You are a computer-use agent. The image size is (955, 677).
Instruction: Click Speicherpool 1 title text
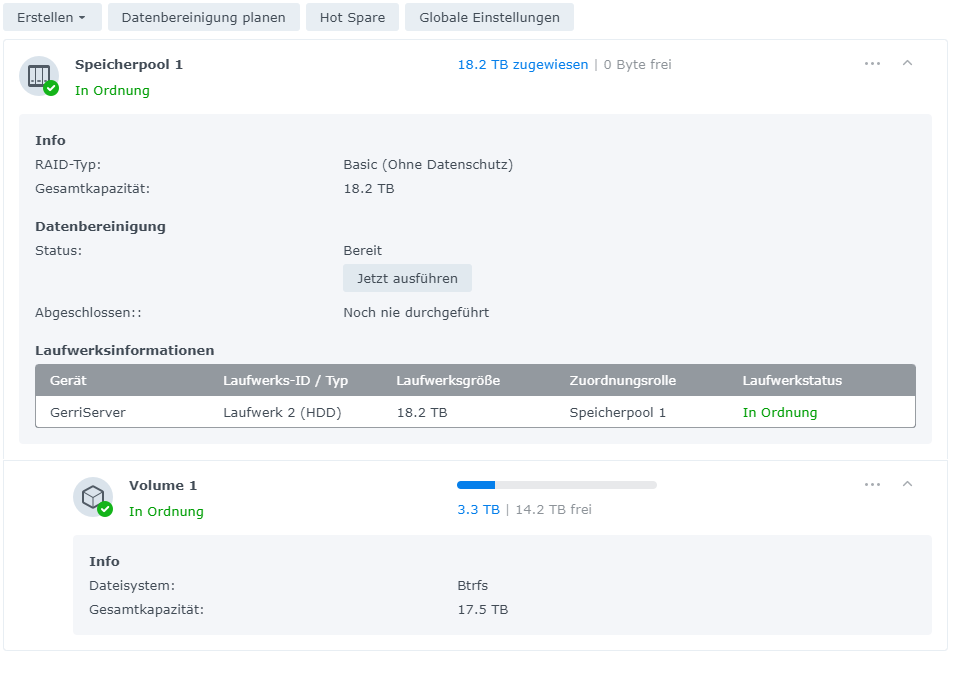(129, 65)
